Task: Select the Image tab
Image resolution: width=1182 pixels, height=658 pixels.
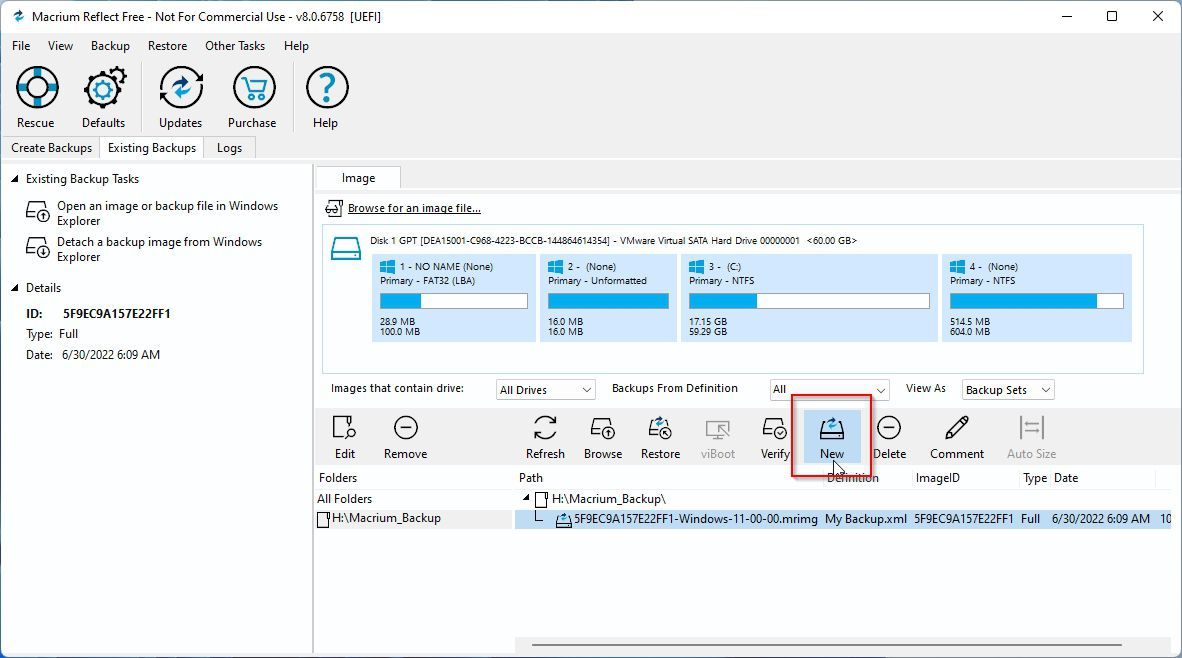Action: click(x=358, y=178)
